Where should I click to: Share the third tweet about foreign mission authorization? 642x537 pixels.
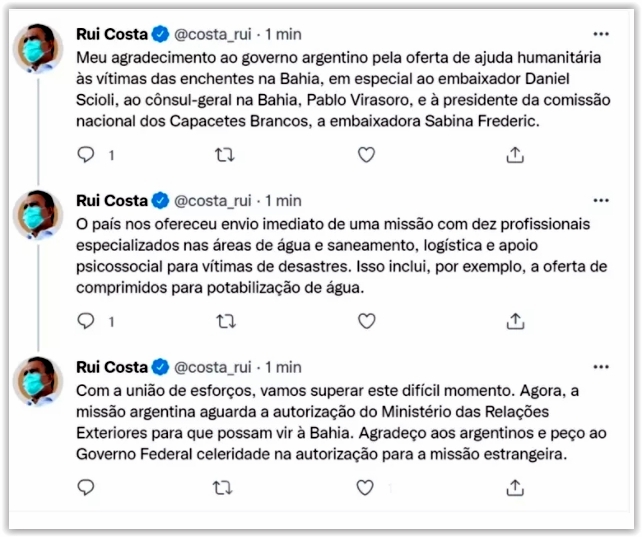tap(515, 487)
